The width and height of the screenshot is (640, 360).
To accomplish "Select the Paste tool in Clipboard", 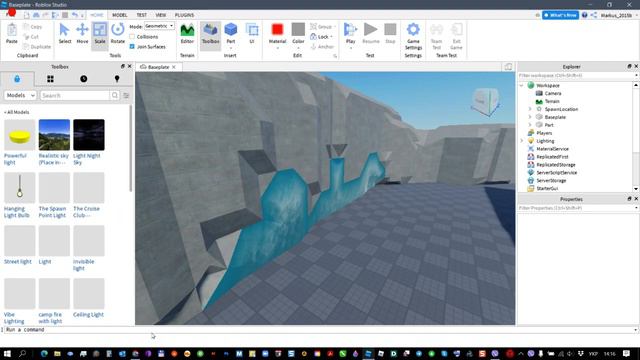I will coord(11,33).
